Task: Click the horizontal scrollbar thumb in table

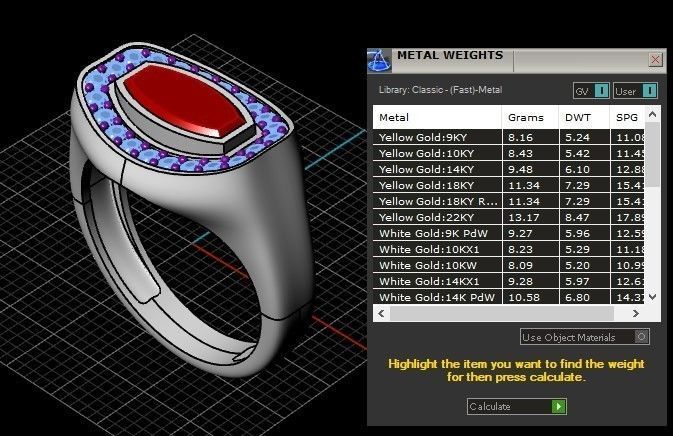Action: pos(501,314)
